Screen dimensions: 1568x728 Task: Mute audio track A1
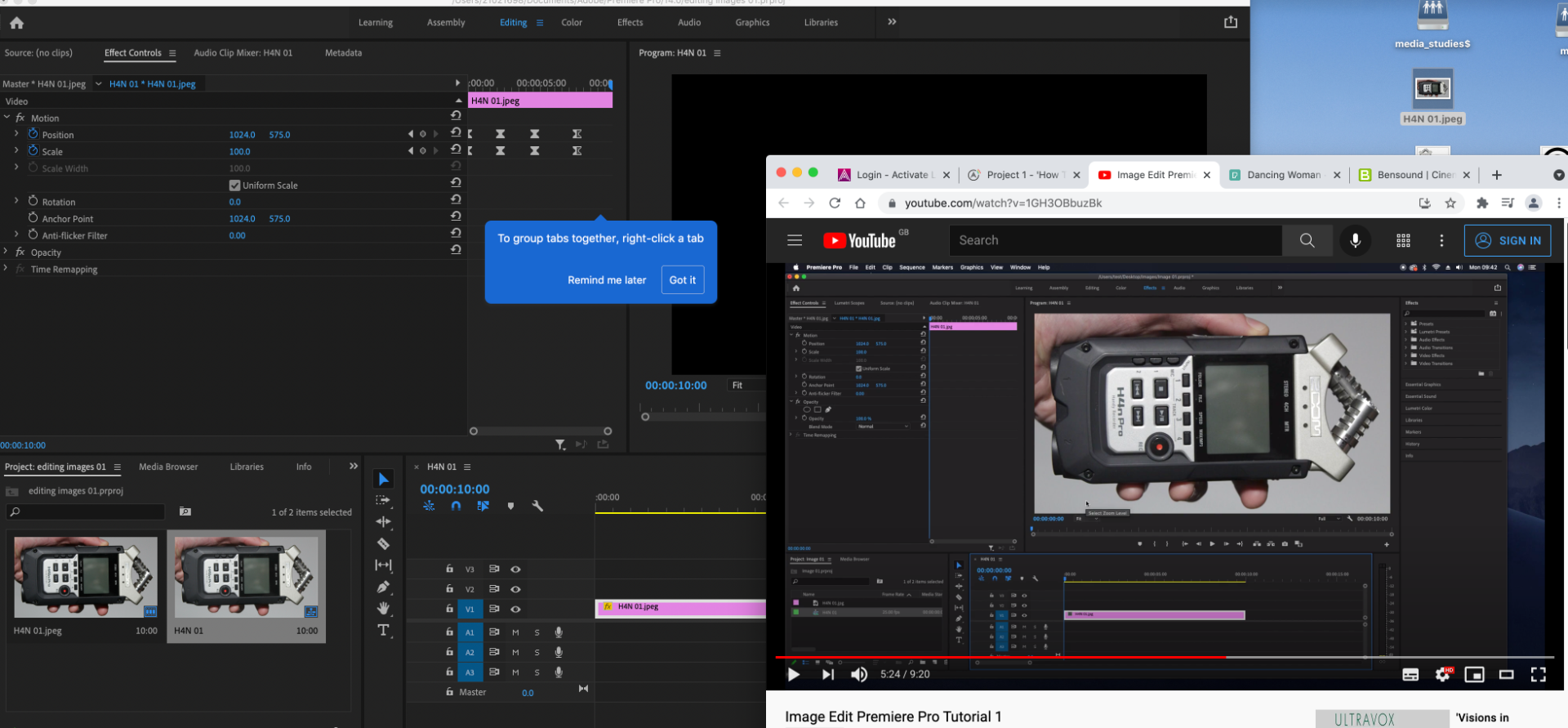tap(515, 632)
